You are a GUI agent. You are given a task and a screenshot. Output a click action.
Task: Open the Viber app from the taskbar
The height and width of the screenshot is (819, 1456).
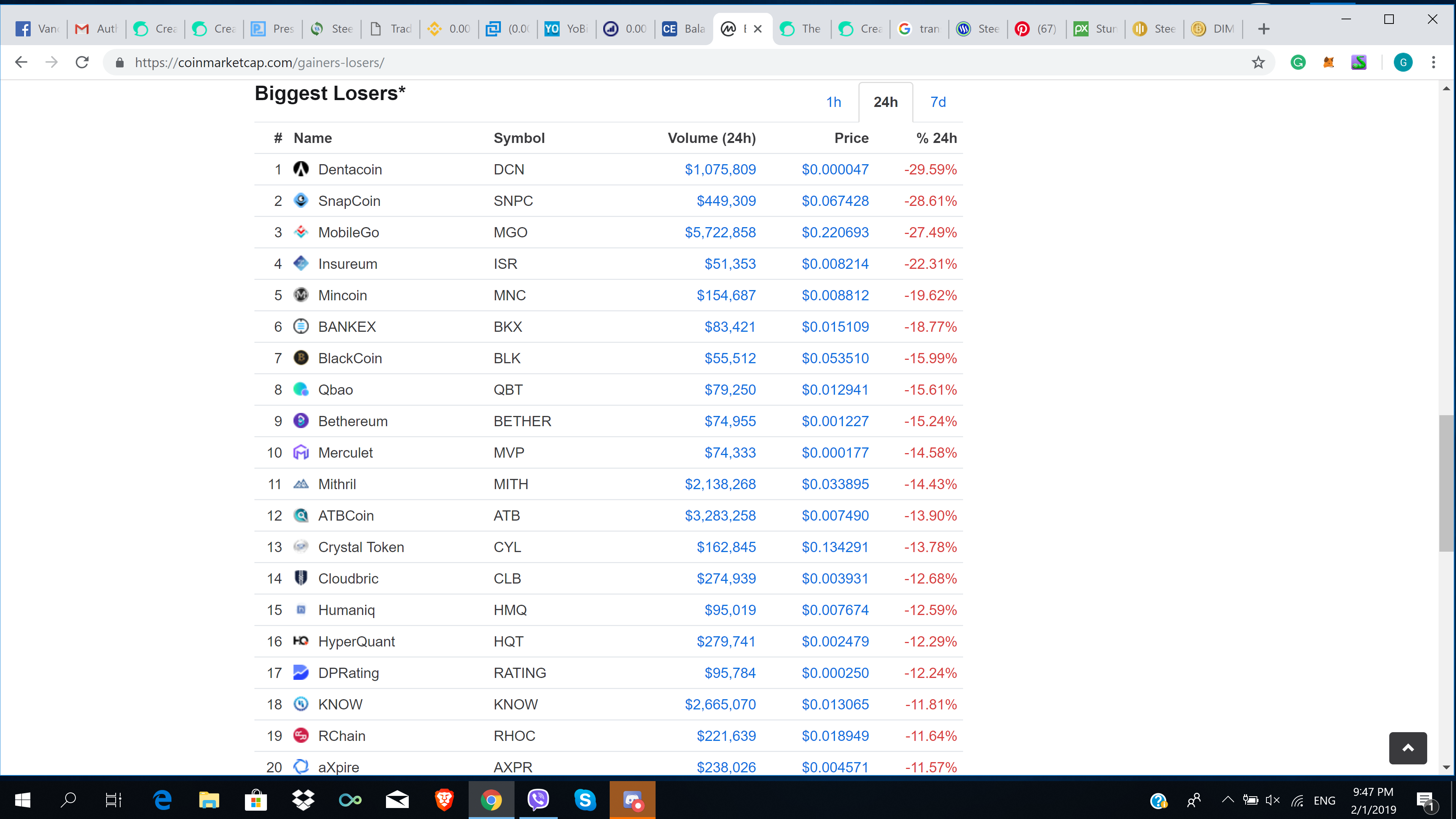[x=538, y=799]
